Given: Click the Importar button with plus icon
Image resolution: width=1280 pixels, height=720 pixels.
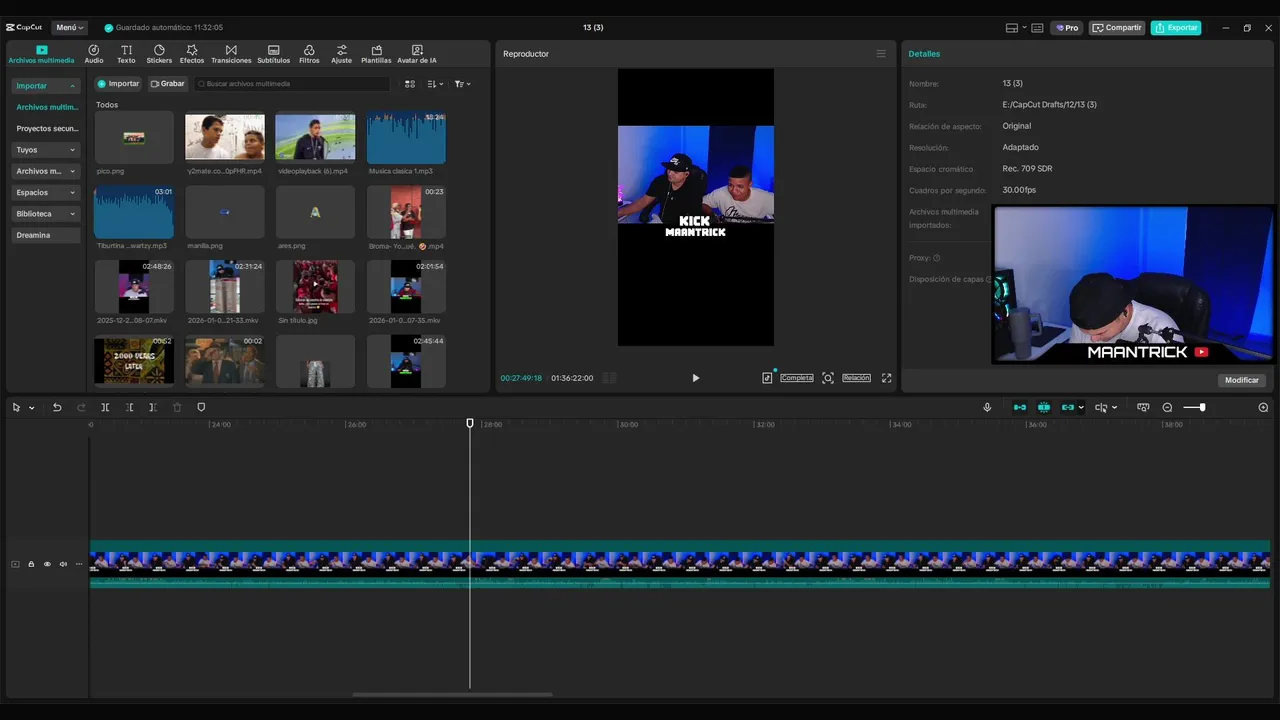Looking at the screenshot, I should 118,84.
